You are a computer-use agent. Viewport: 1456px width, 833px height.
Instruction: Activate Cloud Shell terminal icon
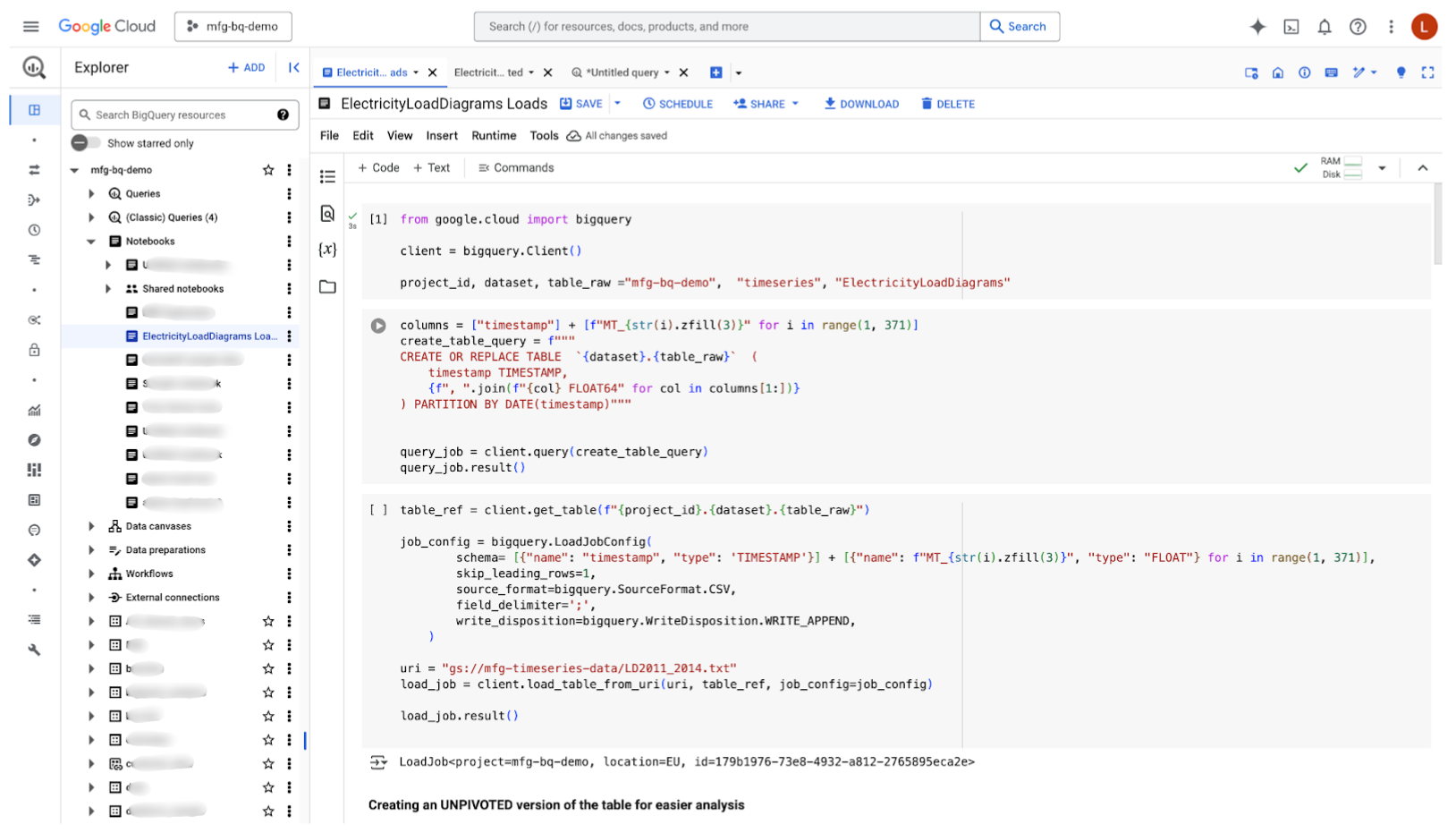[1291, 27]
